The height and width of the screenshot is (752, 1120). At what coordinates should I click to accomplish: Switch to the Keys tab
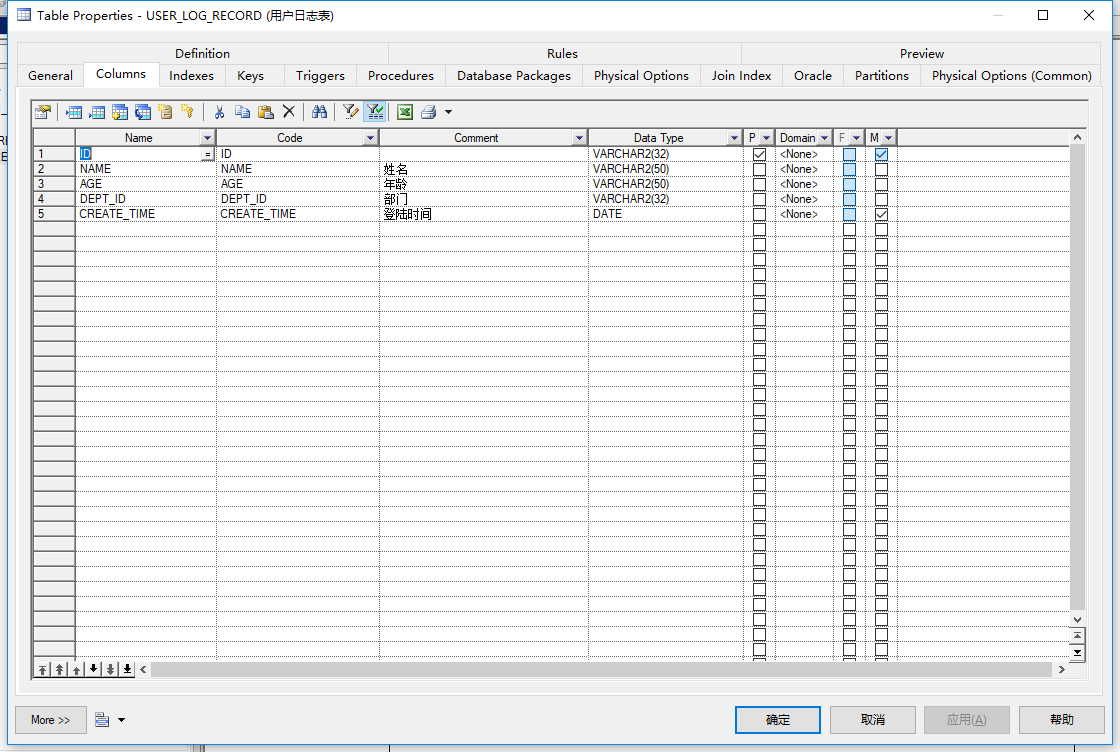[251, 76]
